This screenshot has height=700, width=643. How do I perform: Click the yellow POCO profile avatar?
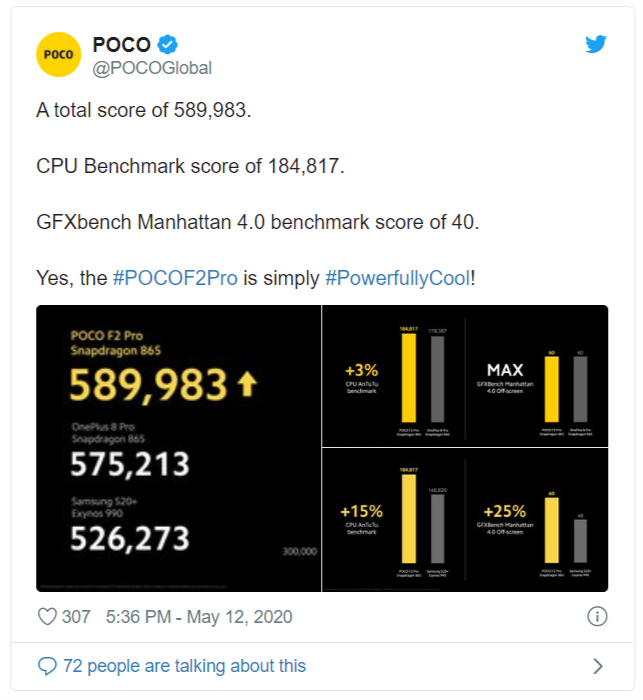point(58,54)
